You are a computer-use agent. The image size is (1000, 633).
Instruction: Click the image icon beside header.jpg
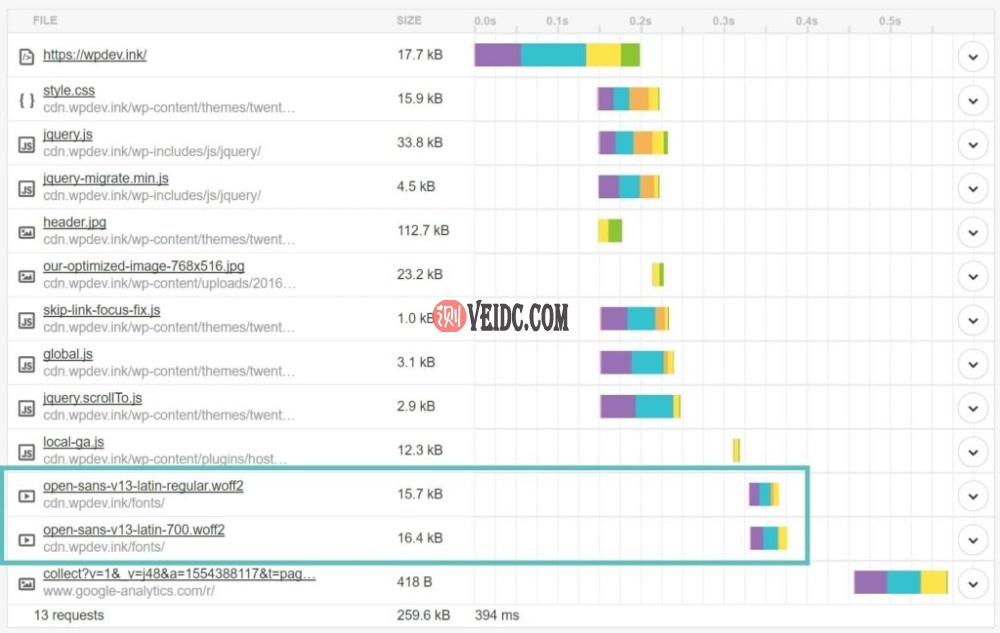click(26, 233)
